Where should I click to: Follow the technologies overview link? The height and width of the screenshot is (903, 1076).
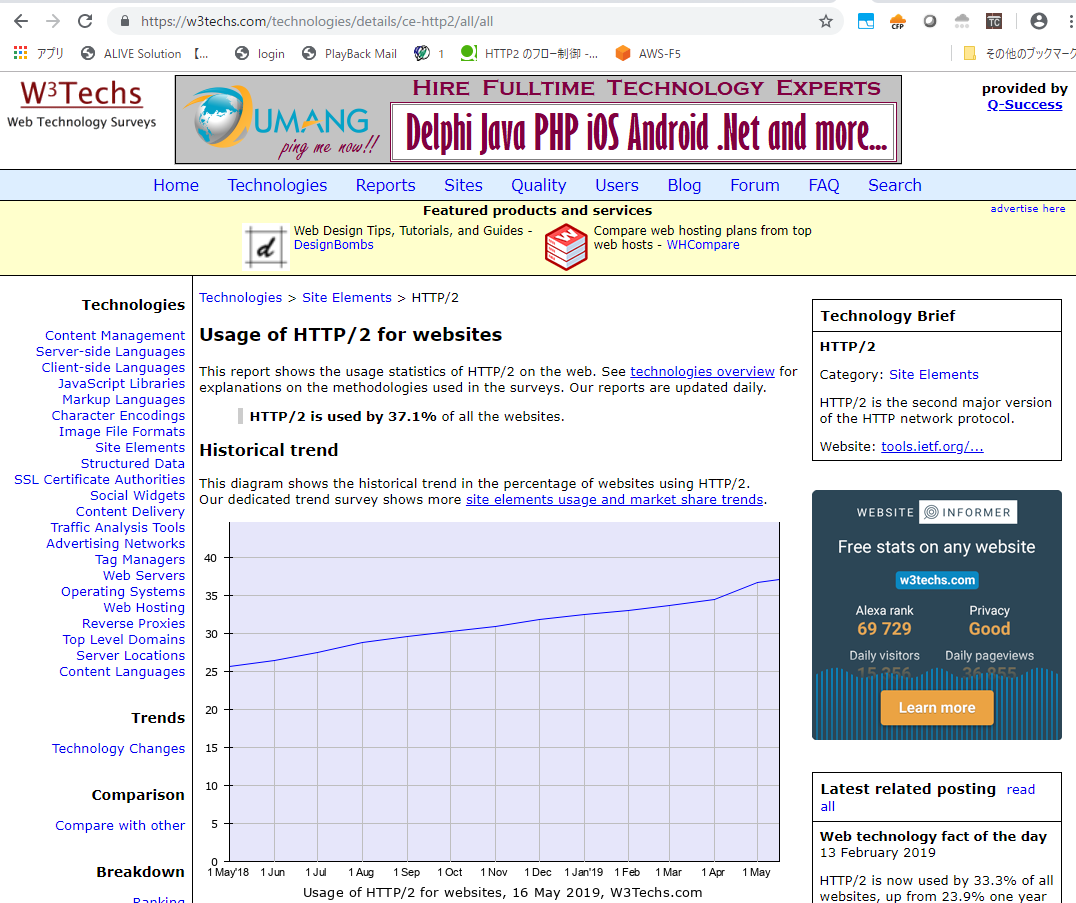702,372
